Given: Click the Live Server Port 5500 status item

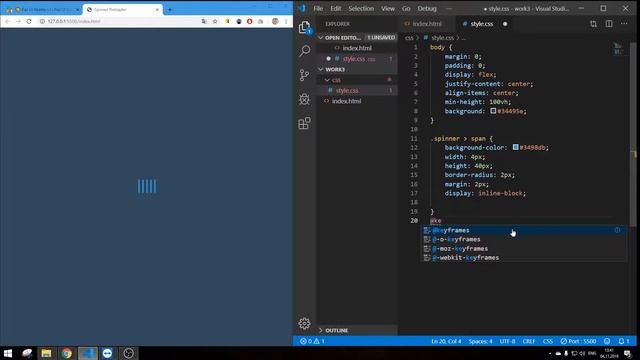Looking at the screenshot, I should tap(578, 341).
